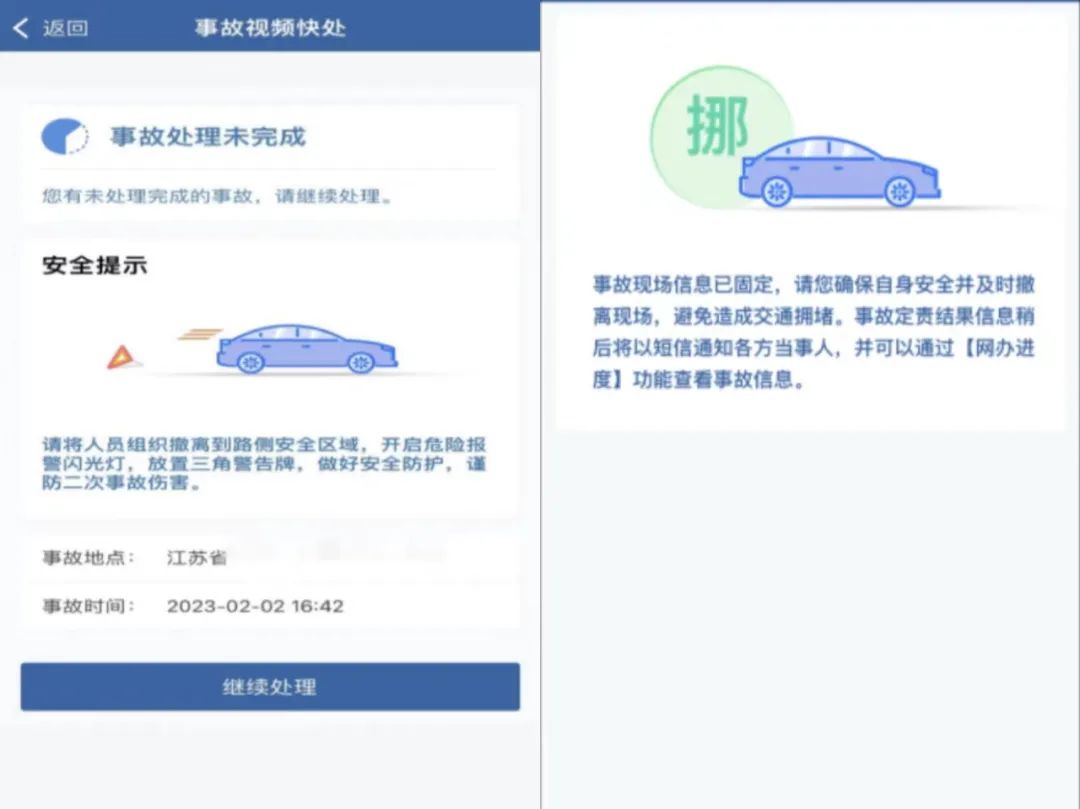Click the blue car beside 挪 circle
This screenshot has width=1080, height=809.
pyautogui.click(x=839, y=171)
